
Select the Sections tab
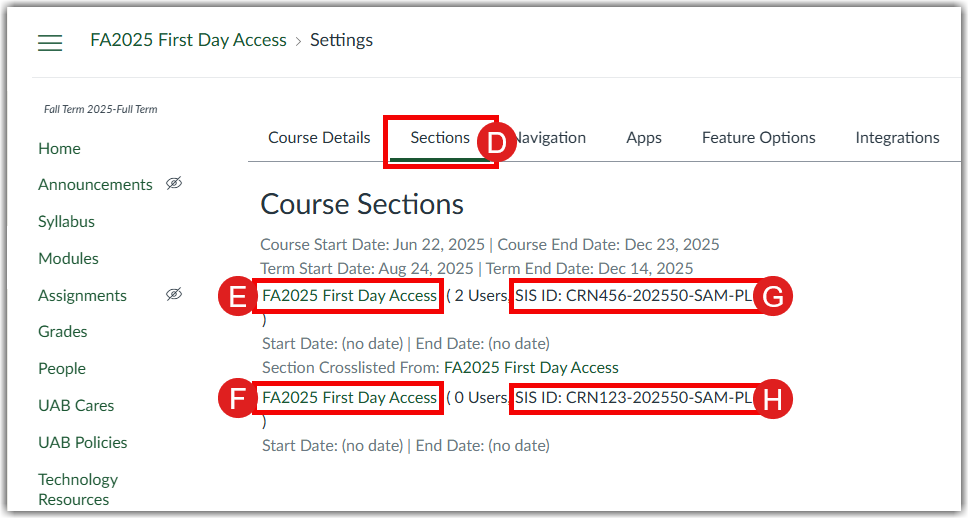(440, 138)
